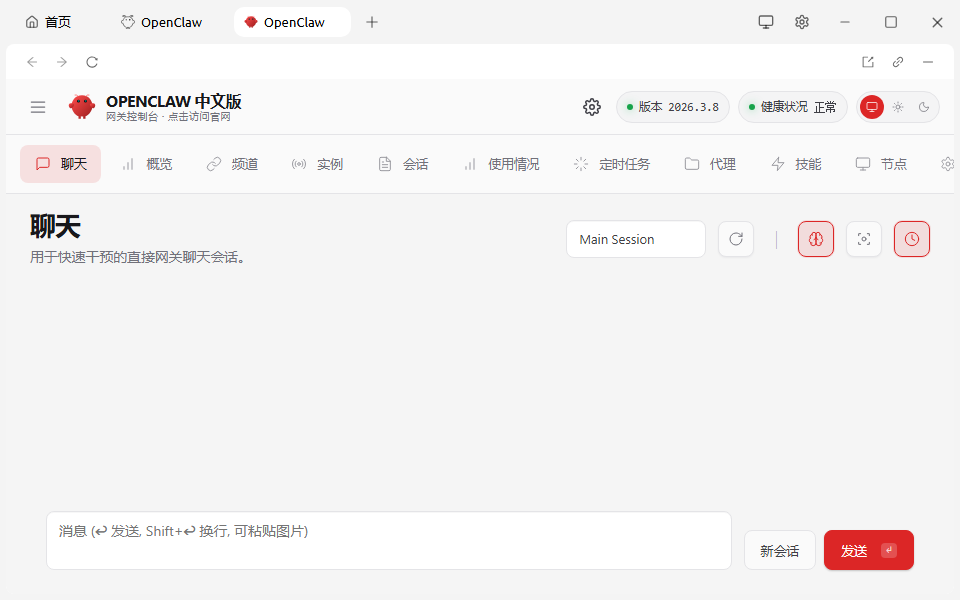Click the external link icon in the browser toolbar
The width and height of the screenshot is (960, 600).
(x=867, y=61)
